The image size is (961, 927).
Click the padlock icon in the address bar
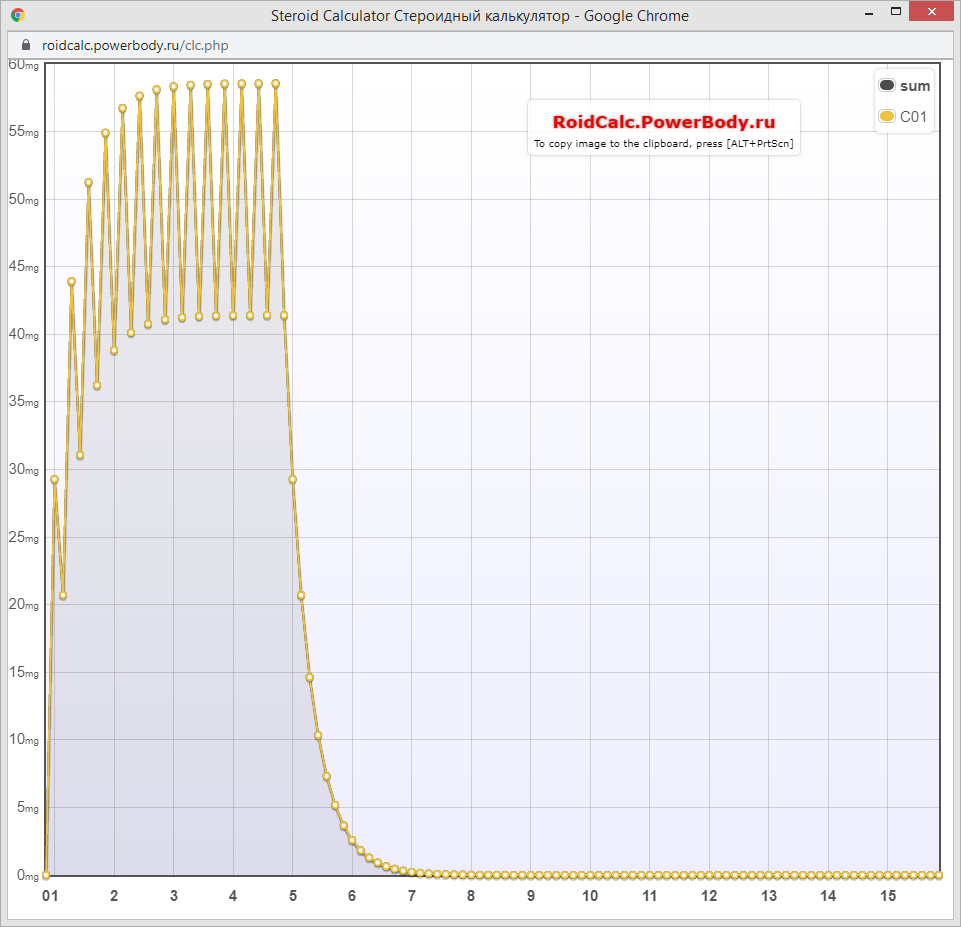pos(27,46)
